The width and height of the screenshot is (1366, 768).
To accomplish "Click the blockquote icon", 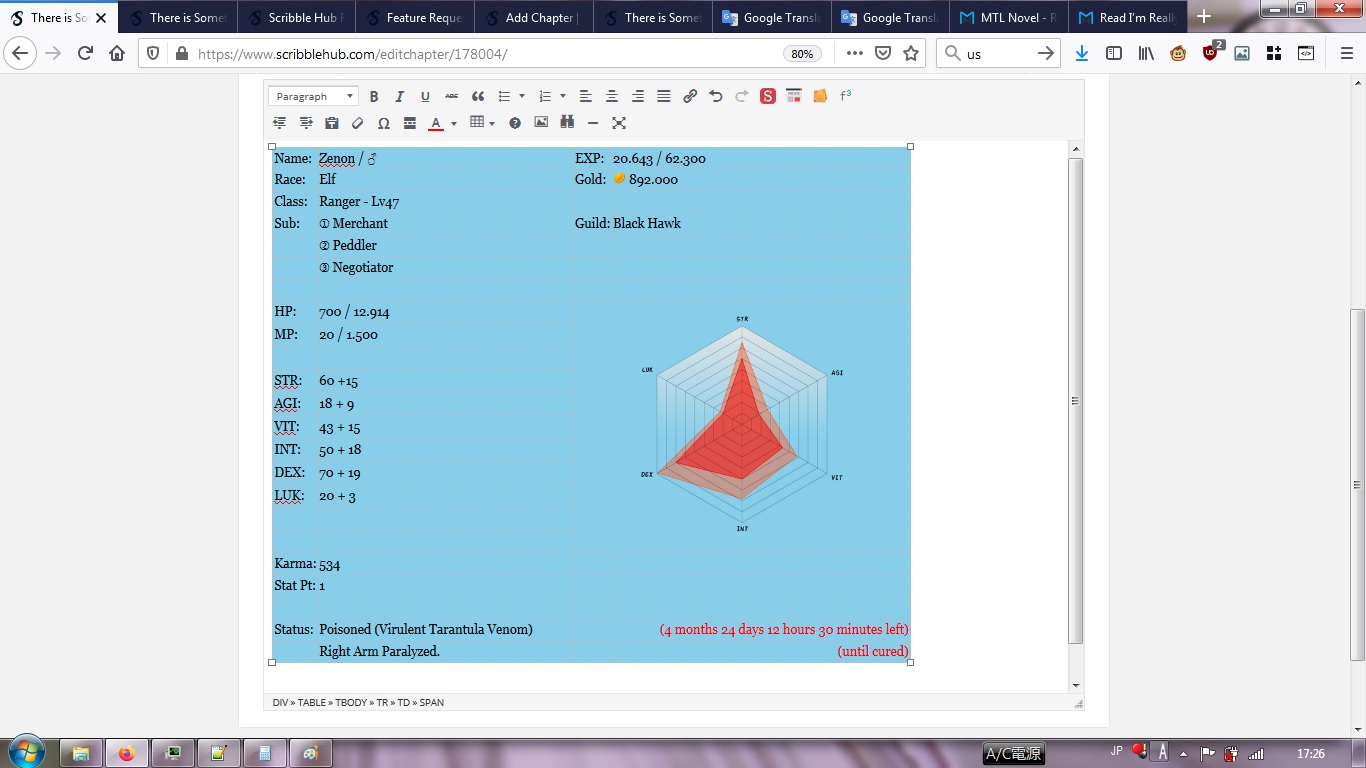I will (478, 97).
